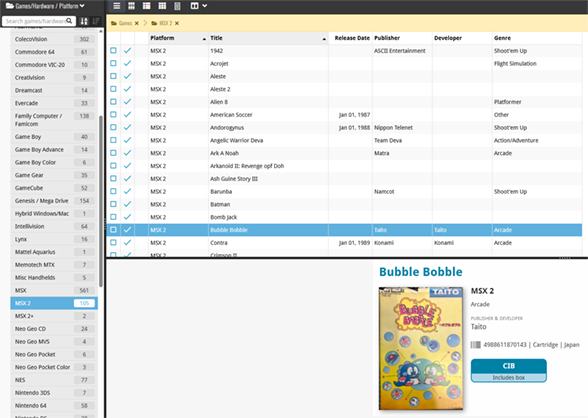
Task: Click the split-panel layout icon
Action: [x=194, y=6]
